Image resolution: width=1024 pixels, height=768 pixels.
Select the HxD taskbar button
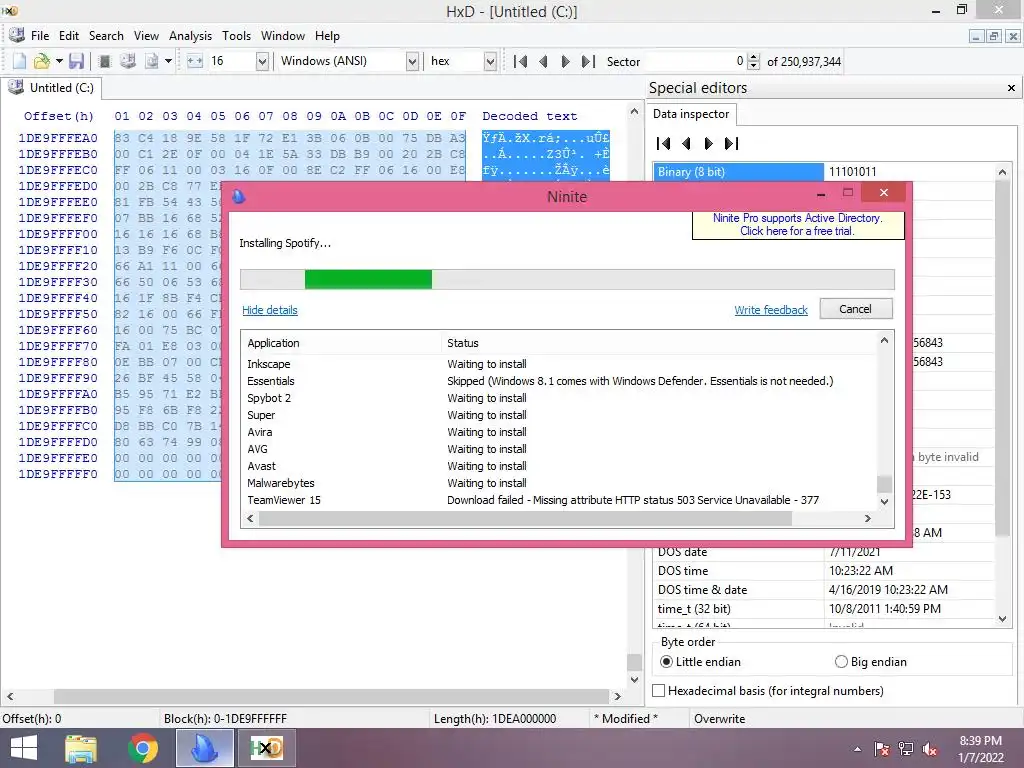point(266,748)
